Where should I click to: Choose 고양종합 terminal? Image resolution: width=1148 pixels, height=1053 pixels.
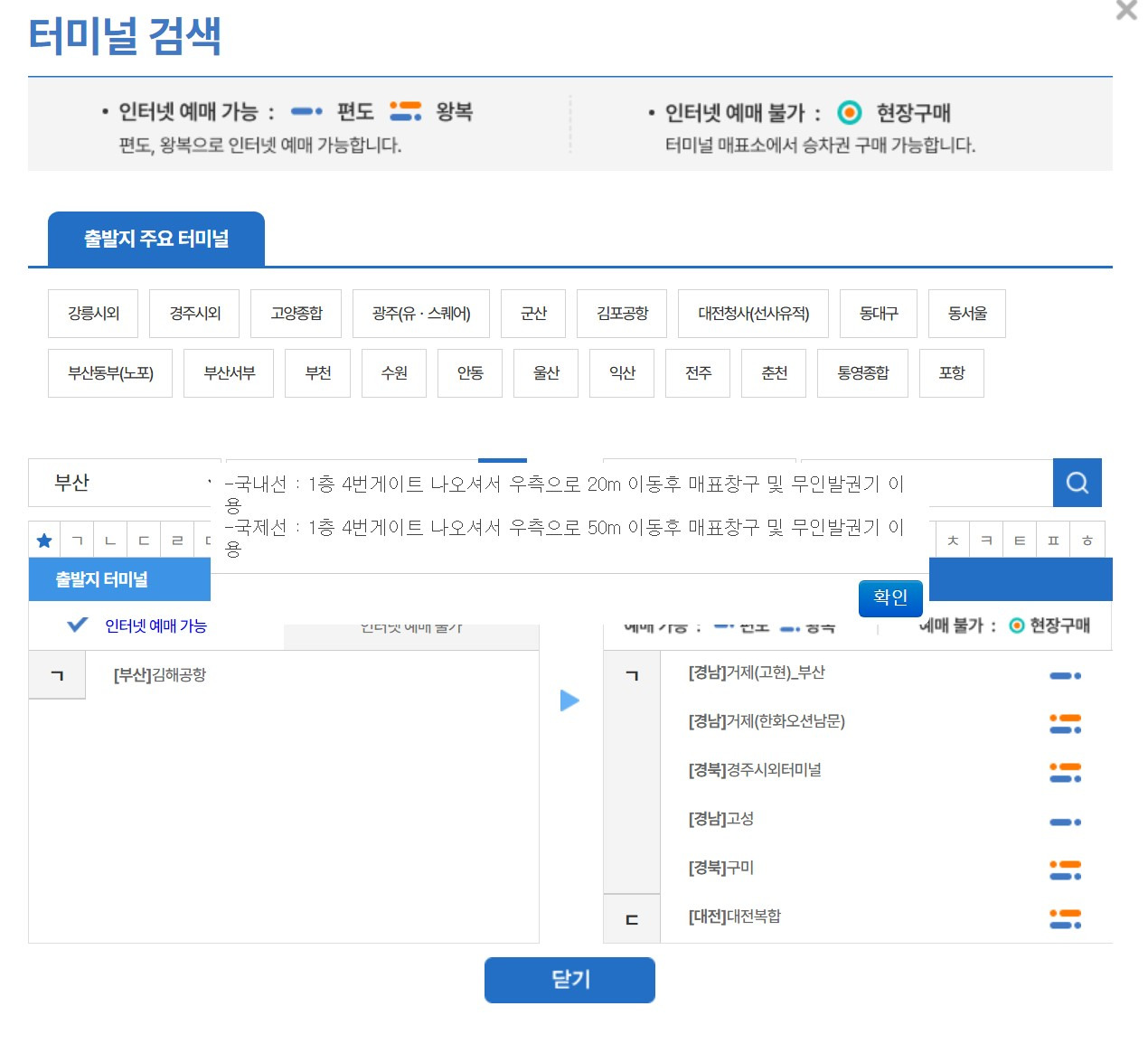click(296, 314)
